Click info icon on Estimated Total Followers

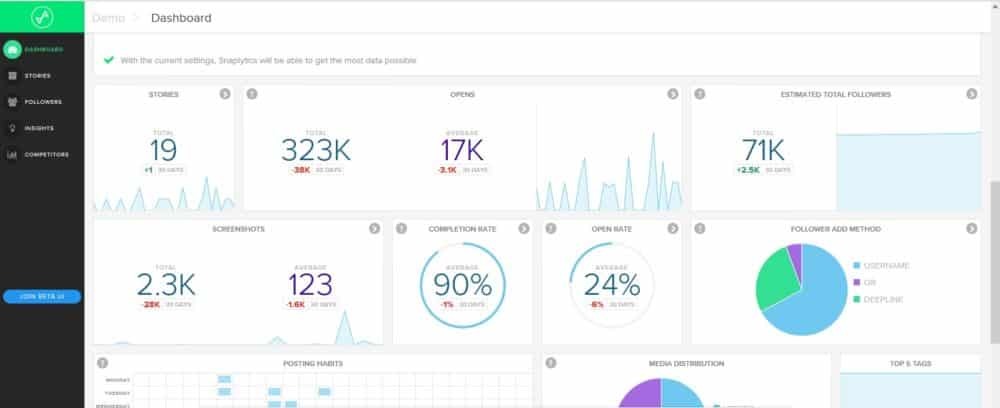[700, 94]
